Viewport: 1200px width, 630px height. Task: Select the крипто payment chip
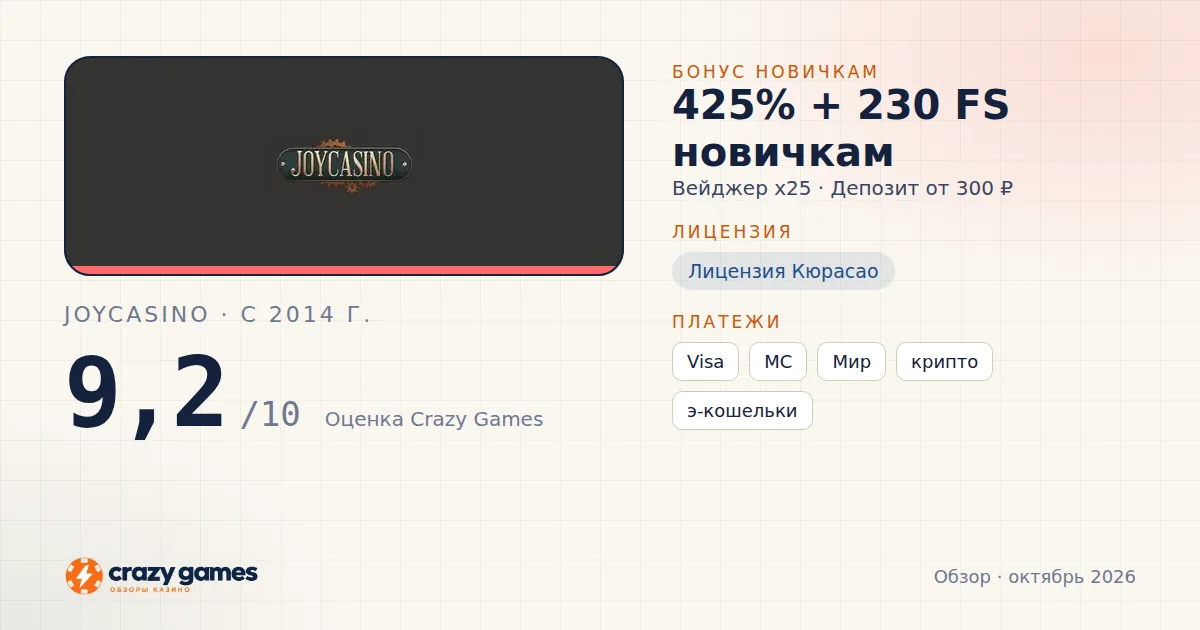(944, 362)
